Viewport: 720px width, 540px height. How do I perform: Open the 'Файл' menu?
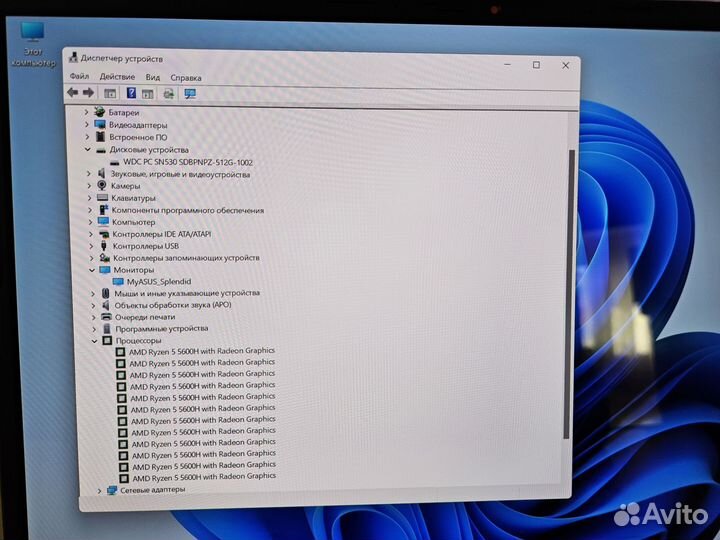click(x=79, y=77)
